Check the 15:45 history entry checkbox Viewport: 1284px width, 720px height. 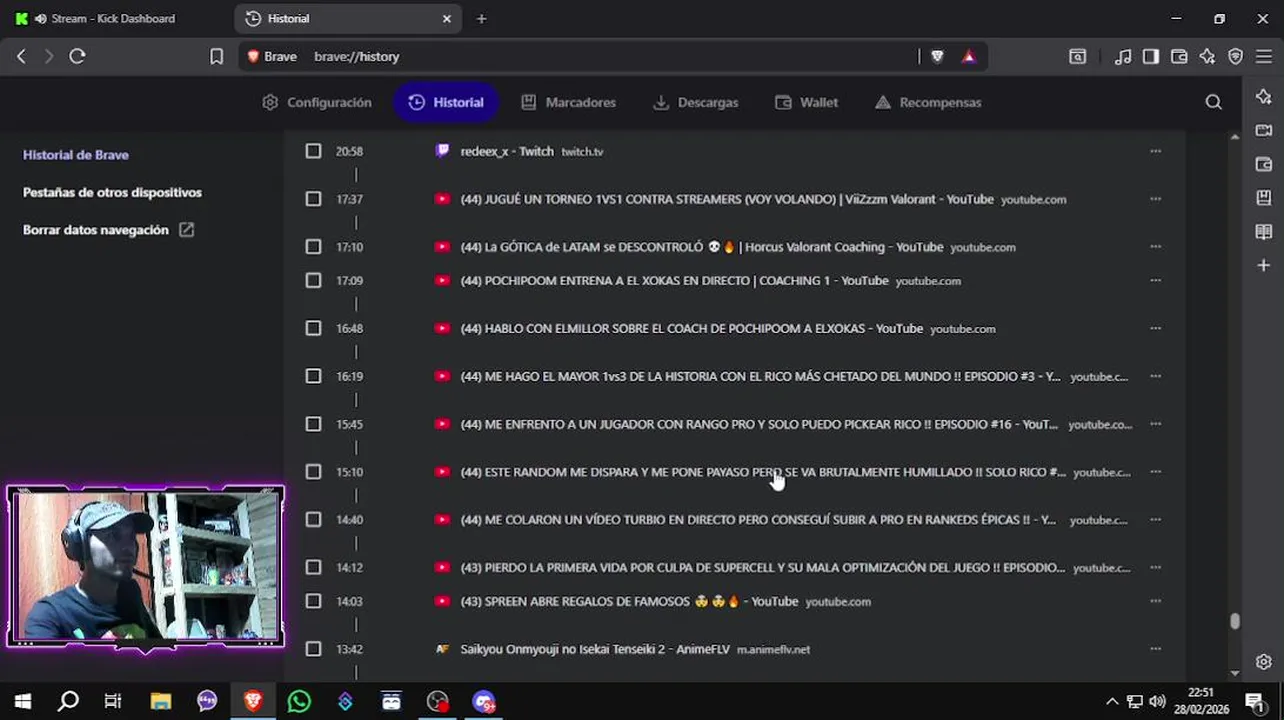point(313,424)
